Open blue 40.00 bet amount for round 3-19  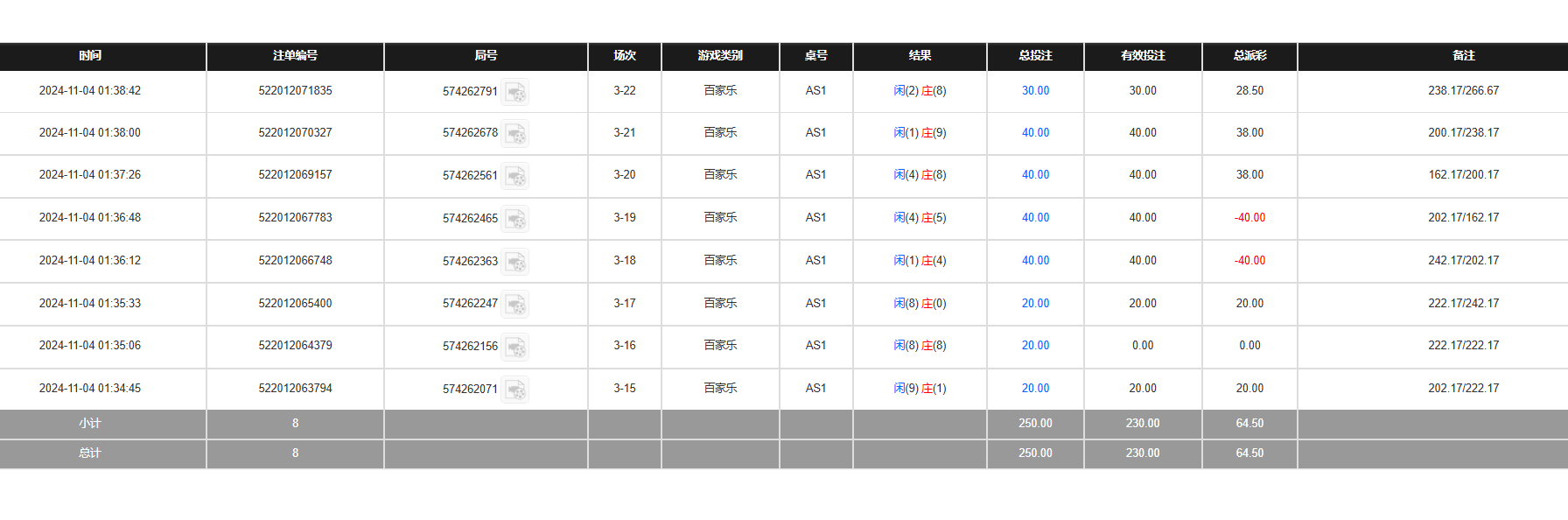1035,218
